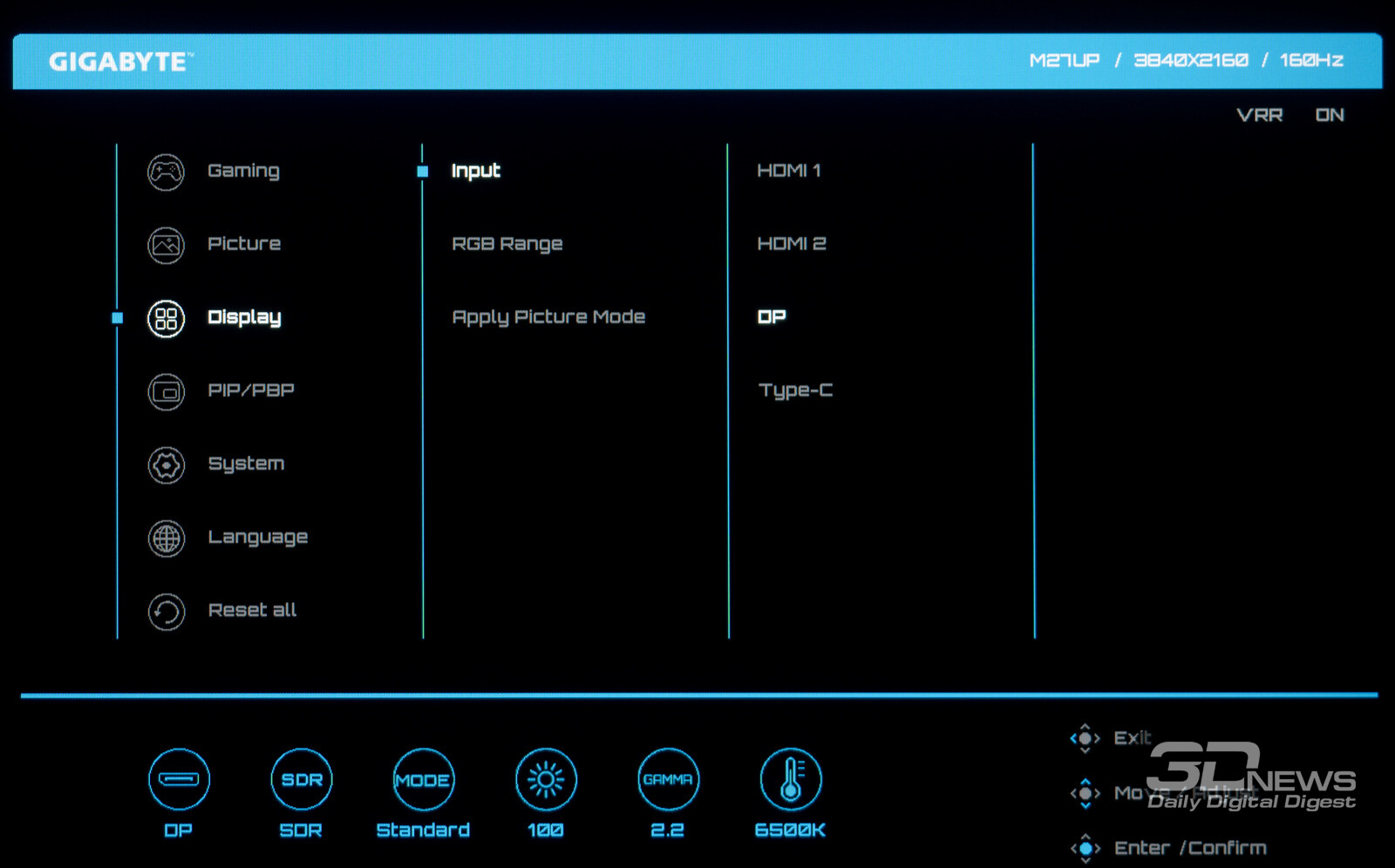1395x868 pixels.
Task: Click the color temperature thermometer icon
Action: coord(790,779)
